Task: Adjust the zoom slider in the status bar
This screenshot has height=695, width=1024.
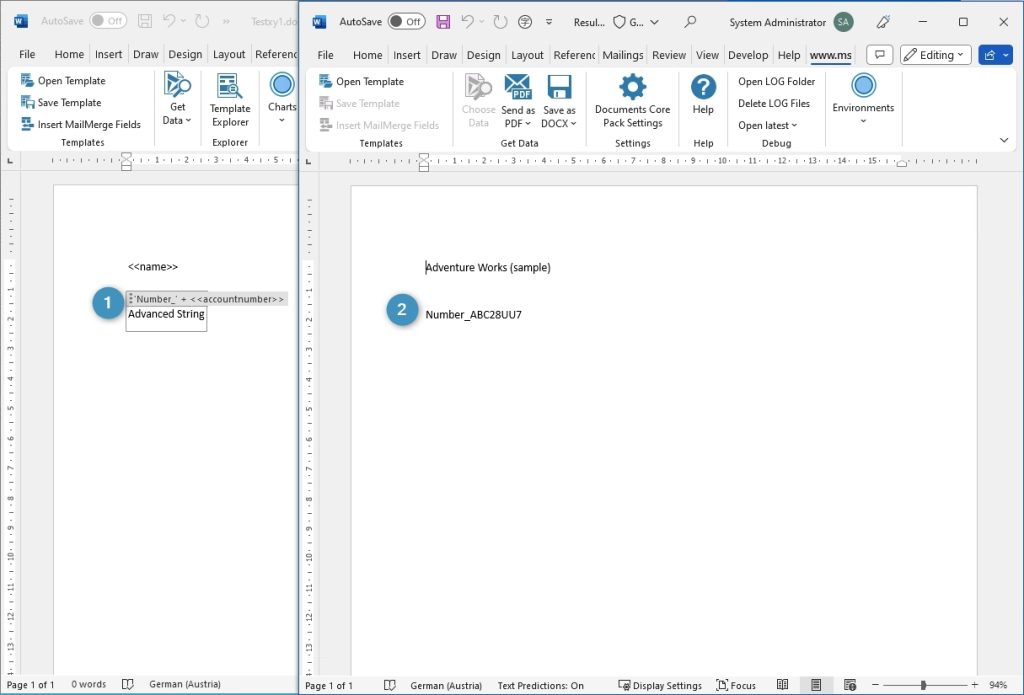Action: tap(925, 685)
